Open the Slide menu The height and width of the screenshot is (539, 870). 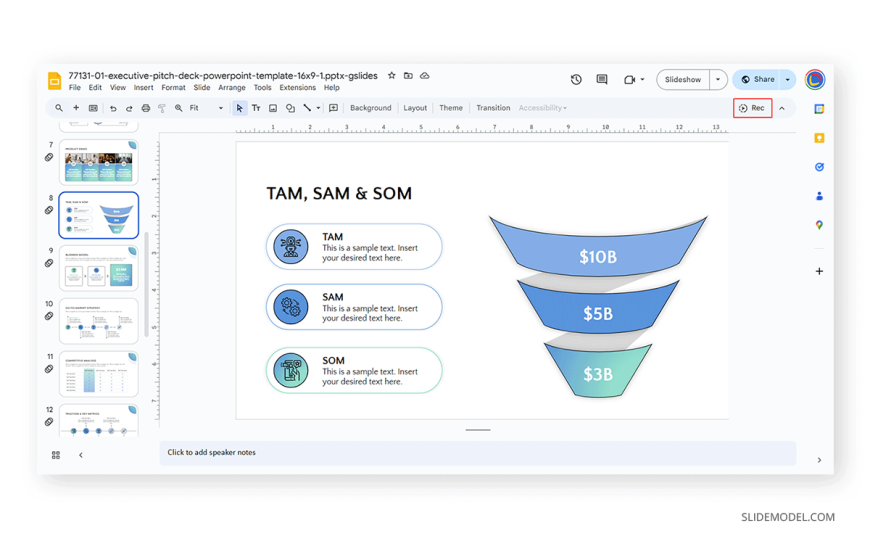pos(201,88)
